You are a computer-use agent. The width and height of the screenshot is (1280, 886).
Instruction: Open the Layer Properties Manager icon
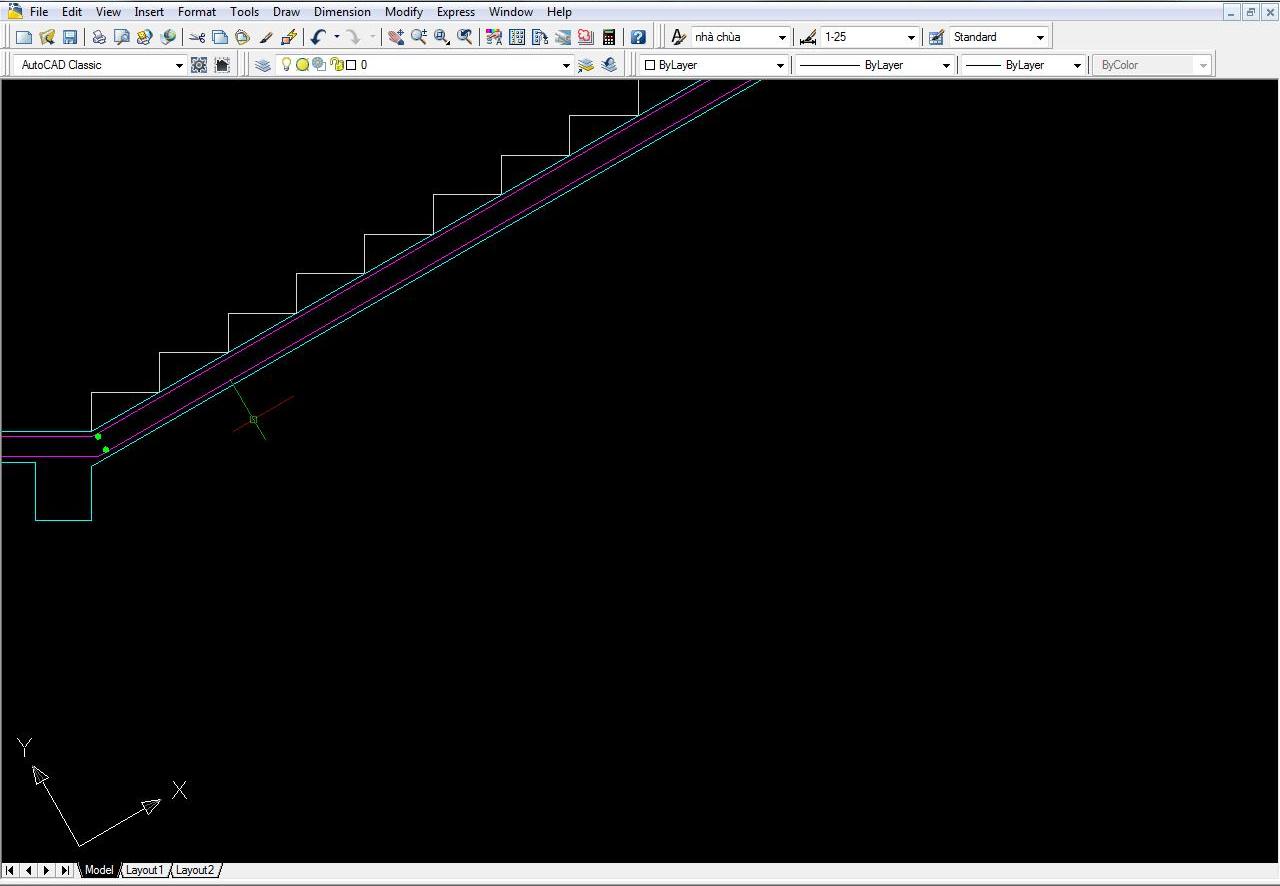pos(263,65)
